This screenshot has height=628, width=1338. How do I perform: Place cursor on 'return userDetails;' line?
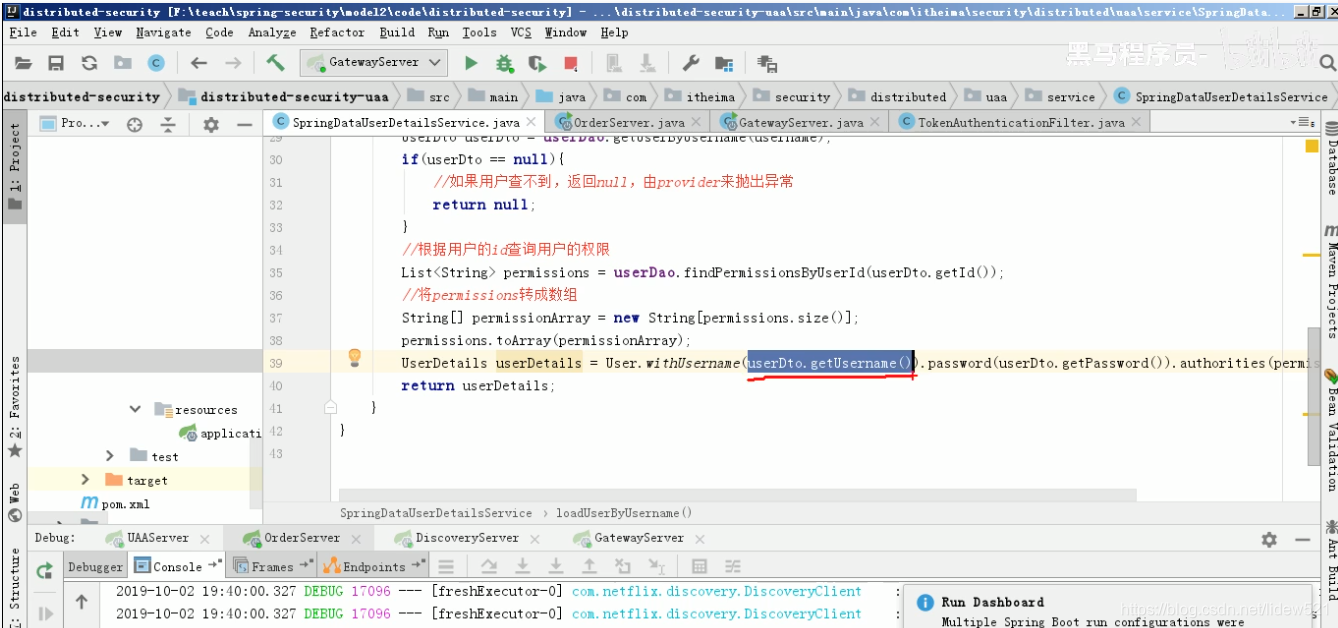[477, 385]
